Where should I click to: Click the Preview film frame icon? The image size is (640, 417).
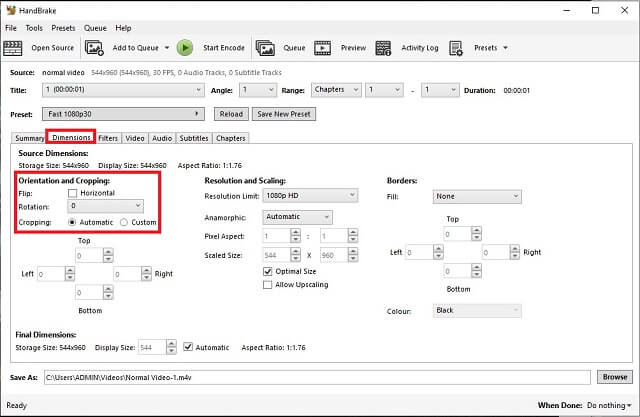(x=322, y=48)
